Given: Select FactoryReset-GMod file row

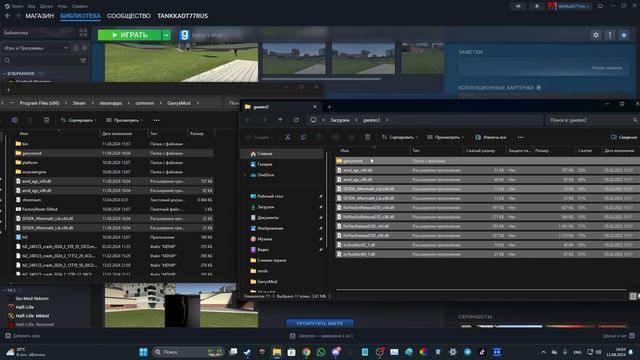Looking at the screenshot, I should click(x=114, y=209).
